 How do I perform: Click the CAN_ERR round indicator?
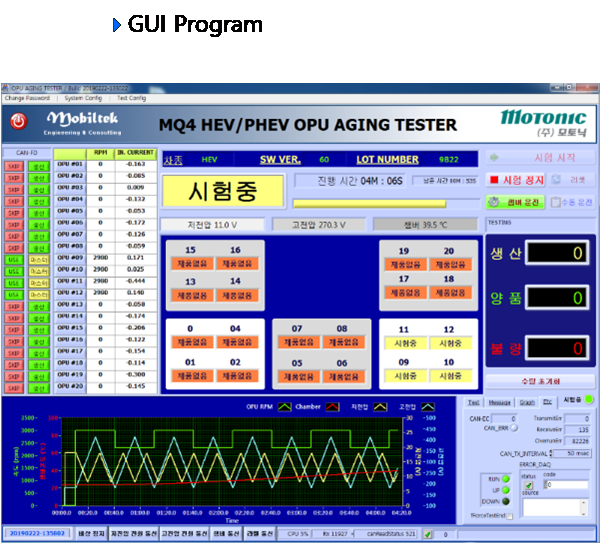(x=514, y=427)
